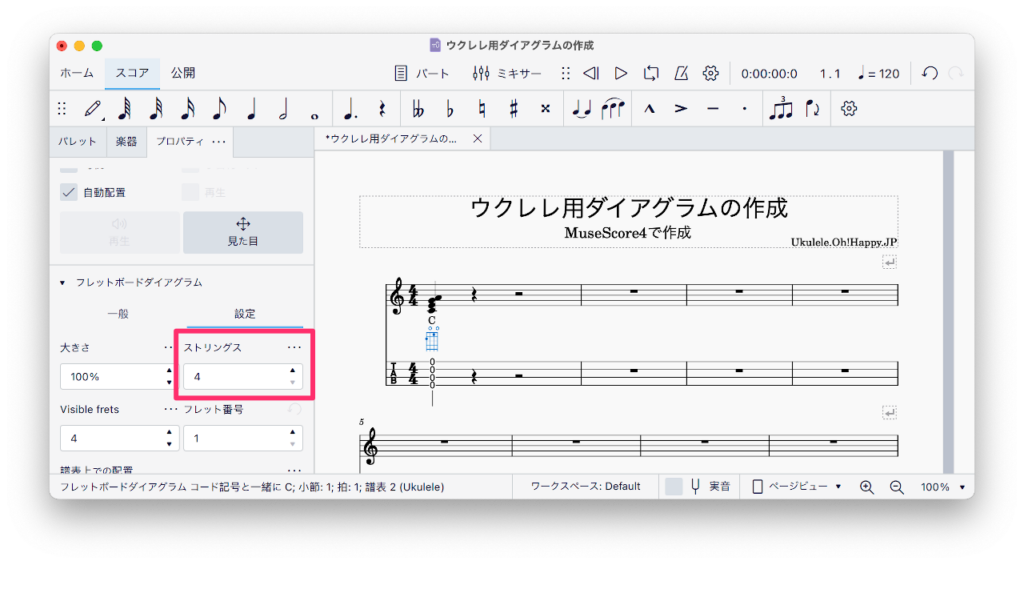Collapse the フレットボードダイアグラム section
Viewport: 1024px width, 597px height.
(x=62, y=283)
